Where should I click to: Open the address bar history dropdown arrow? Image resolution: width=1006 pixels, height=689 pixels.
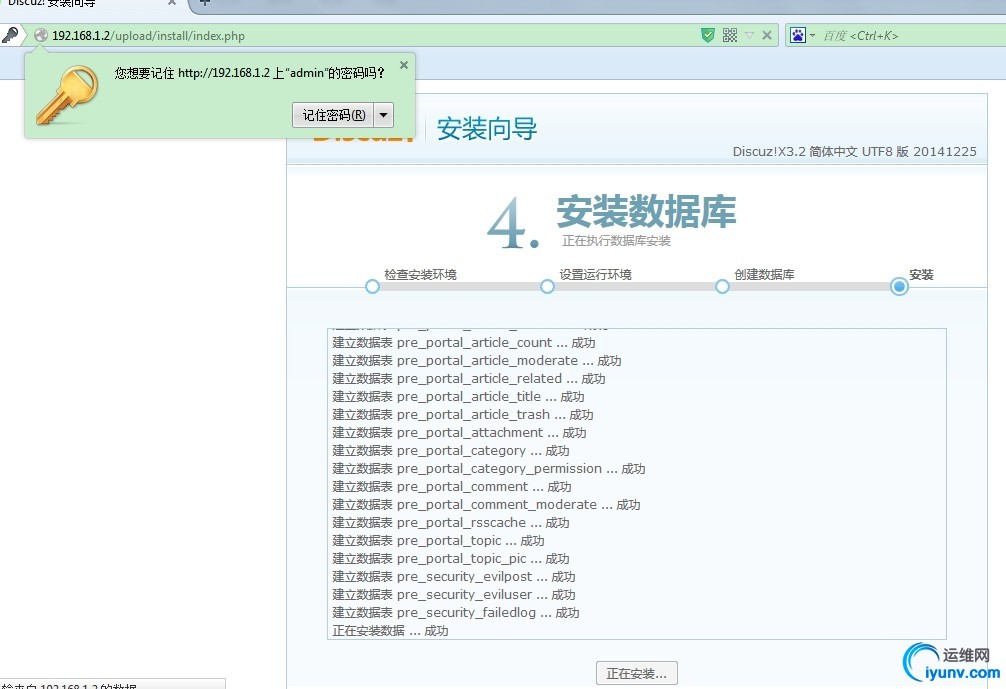click(x=749, y=35)
